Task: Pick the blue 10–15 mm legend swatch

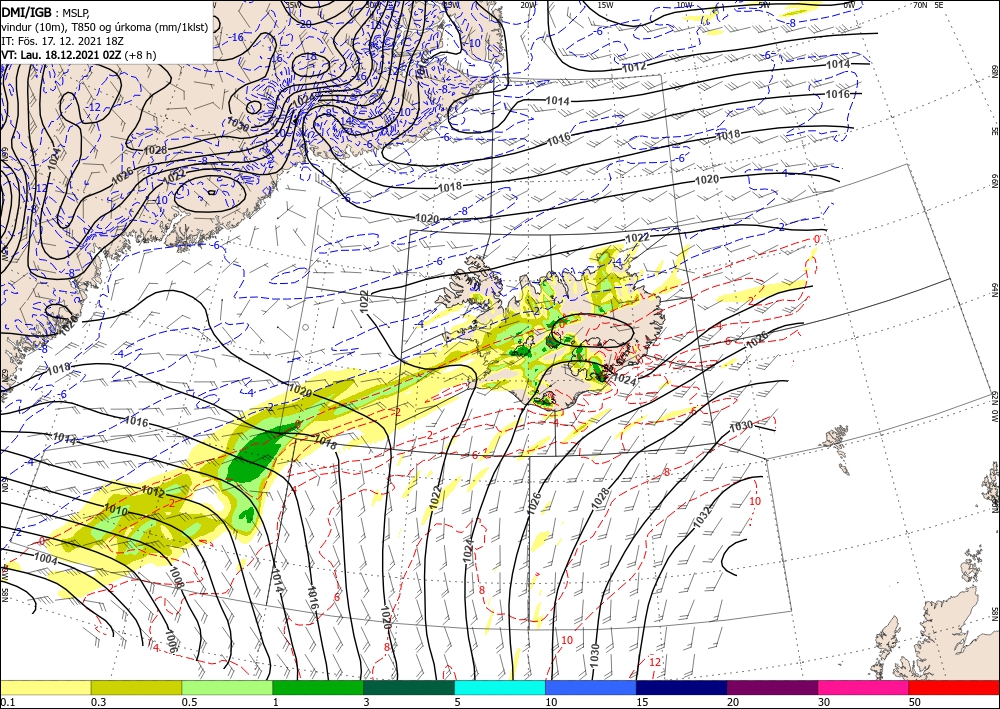Action: [591, 687]
